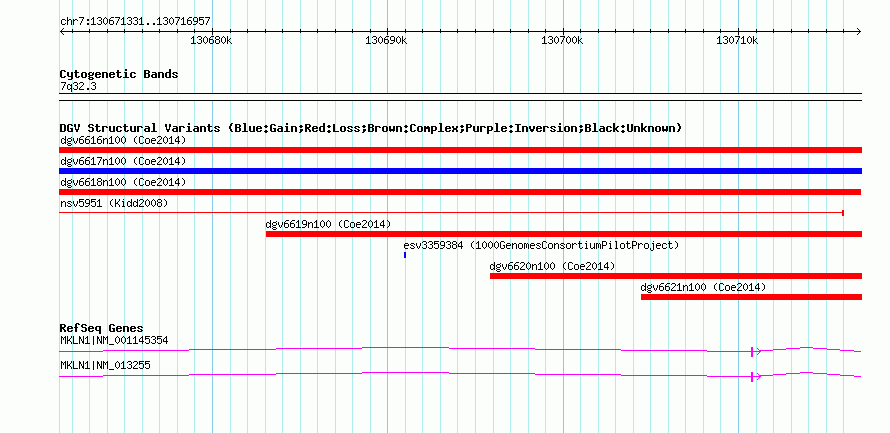Click the red end tick of nsv5951

click(x=843, y=213)
